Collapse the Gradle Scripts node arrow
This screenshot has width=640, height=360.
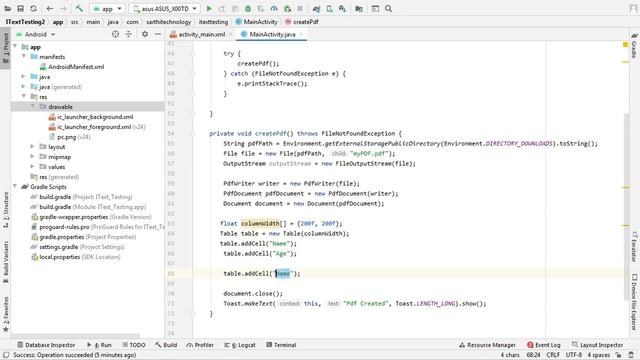tap(15, 186)
